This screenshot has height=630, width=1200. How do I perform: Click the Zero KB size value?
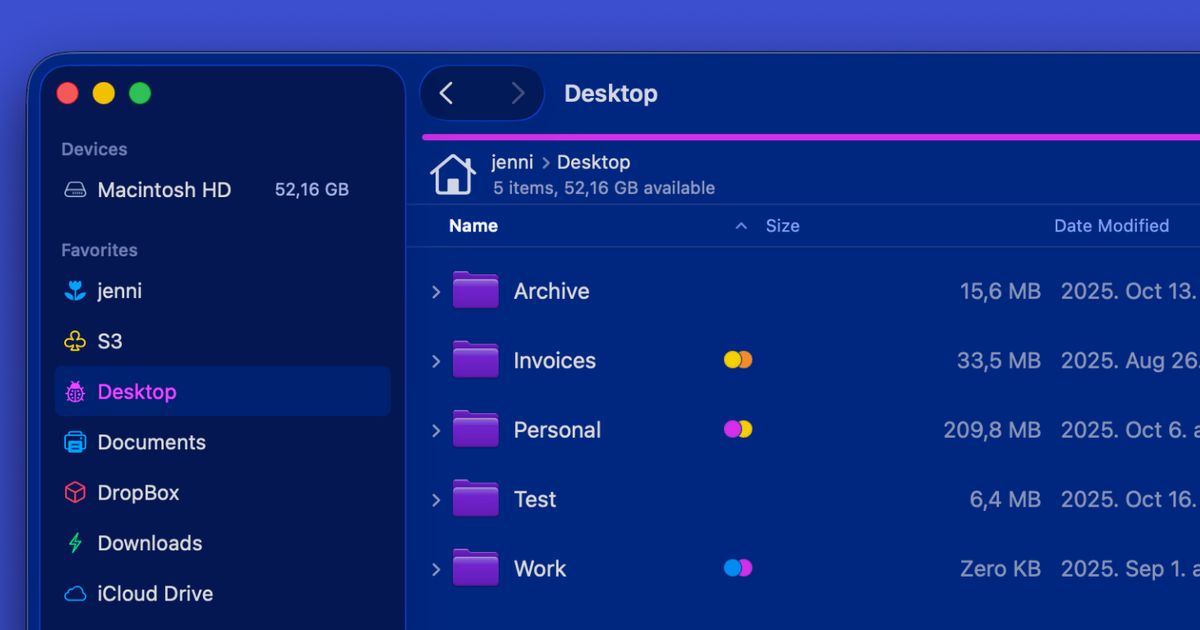(x=1000, y=569)
